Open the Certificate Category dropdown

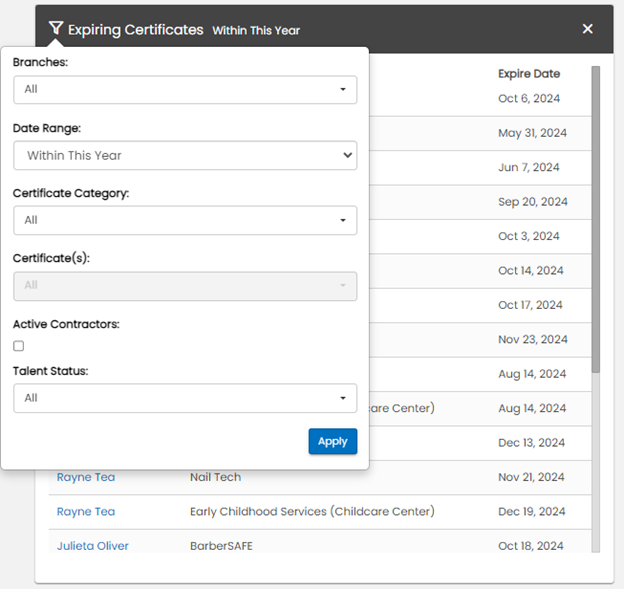[x=185, y=220]
